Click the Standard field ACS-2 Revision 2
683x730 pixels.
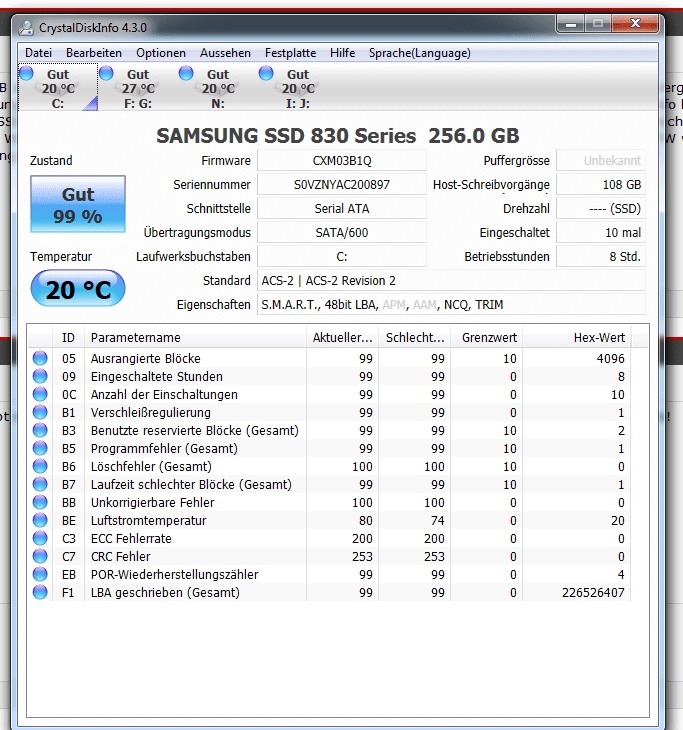tap(452, 281)
